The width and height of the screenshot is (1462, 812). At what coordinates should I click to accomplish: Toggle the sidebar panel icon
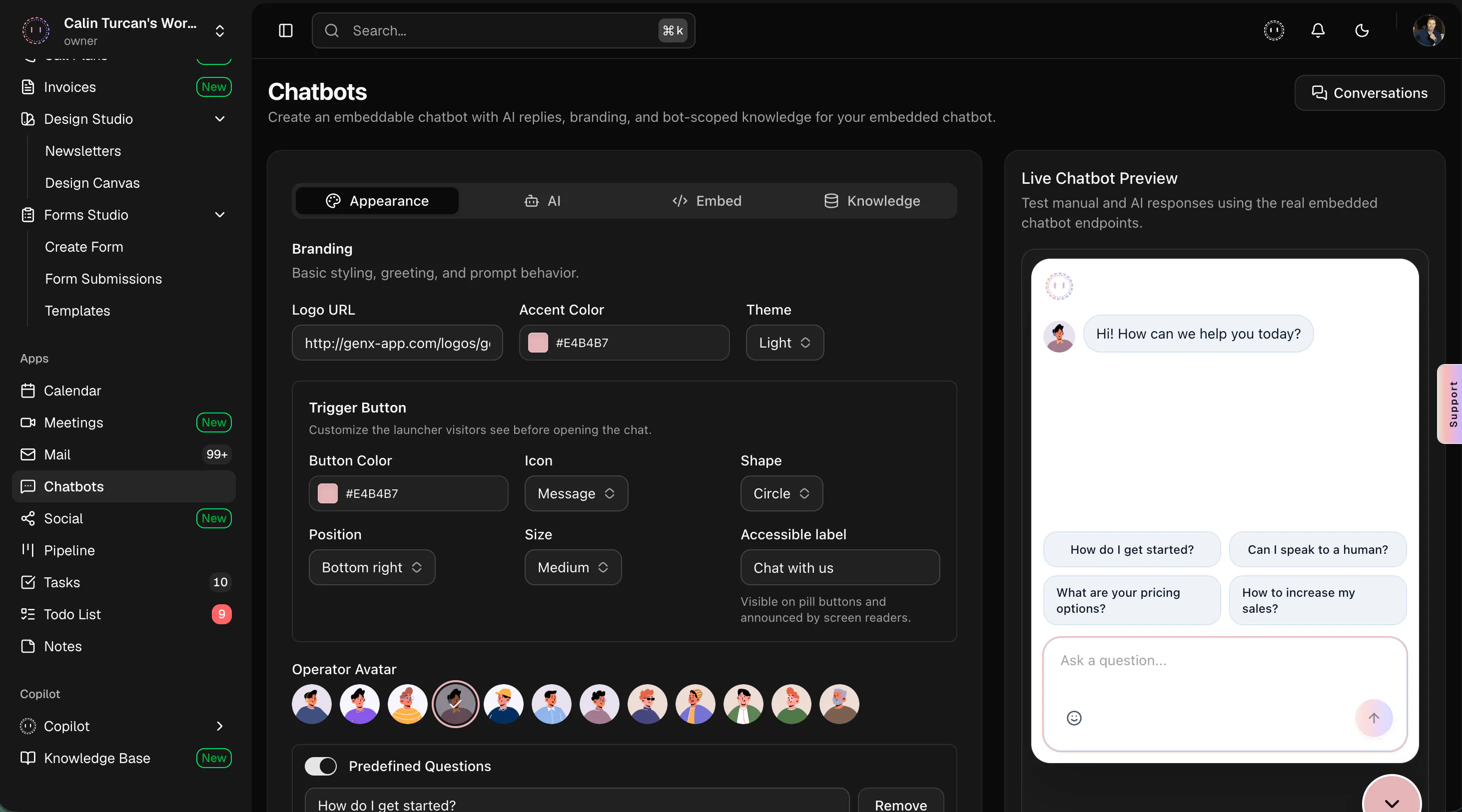point(285,30)
